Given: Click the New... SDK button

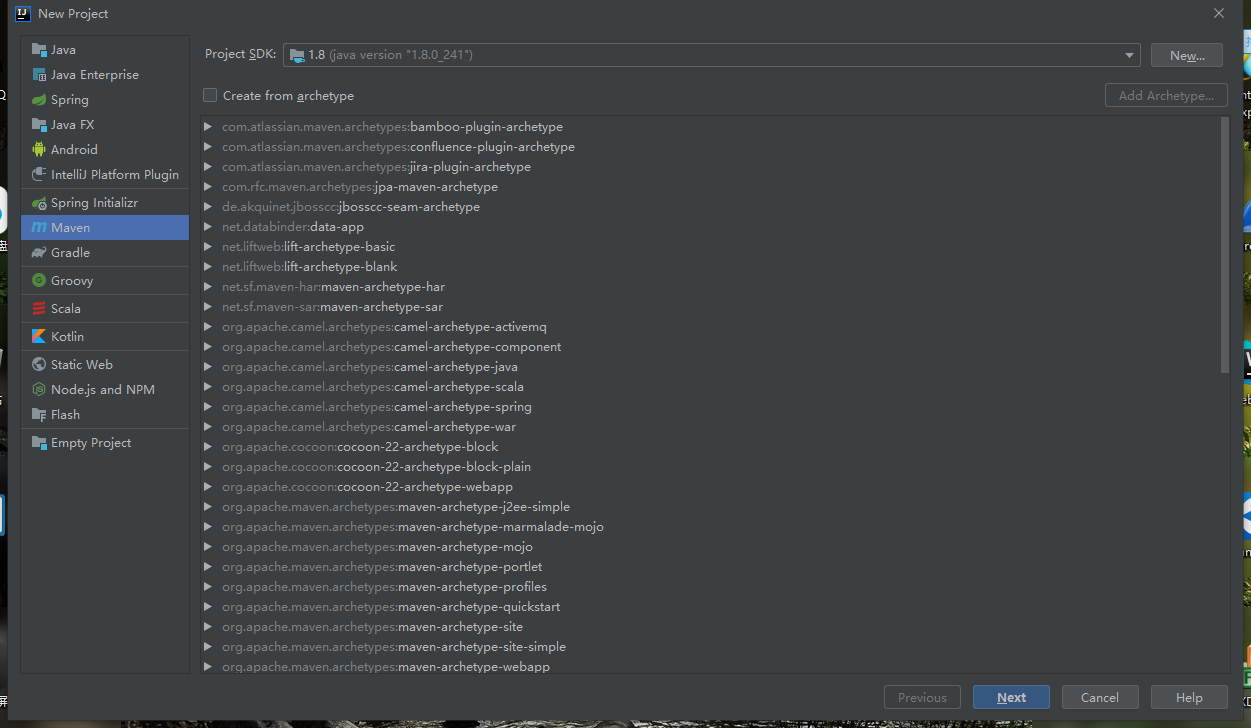Looking at the screenshot, I should point(1186,55).
